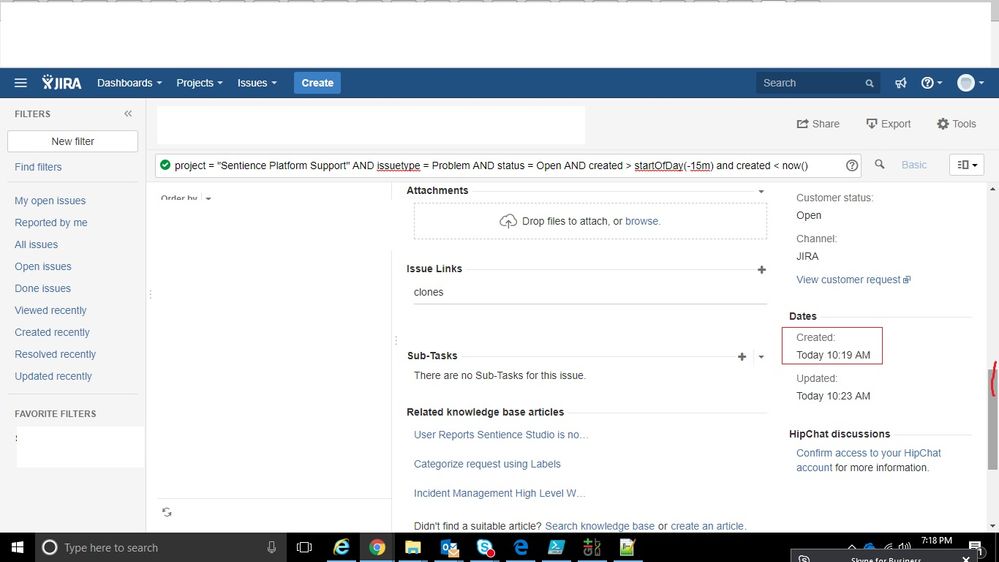Image resolution: width=999 pixels, height=562 pixels.
Task: Click the Export button
Action: tap(888, 124)
